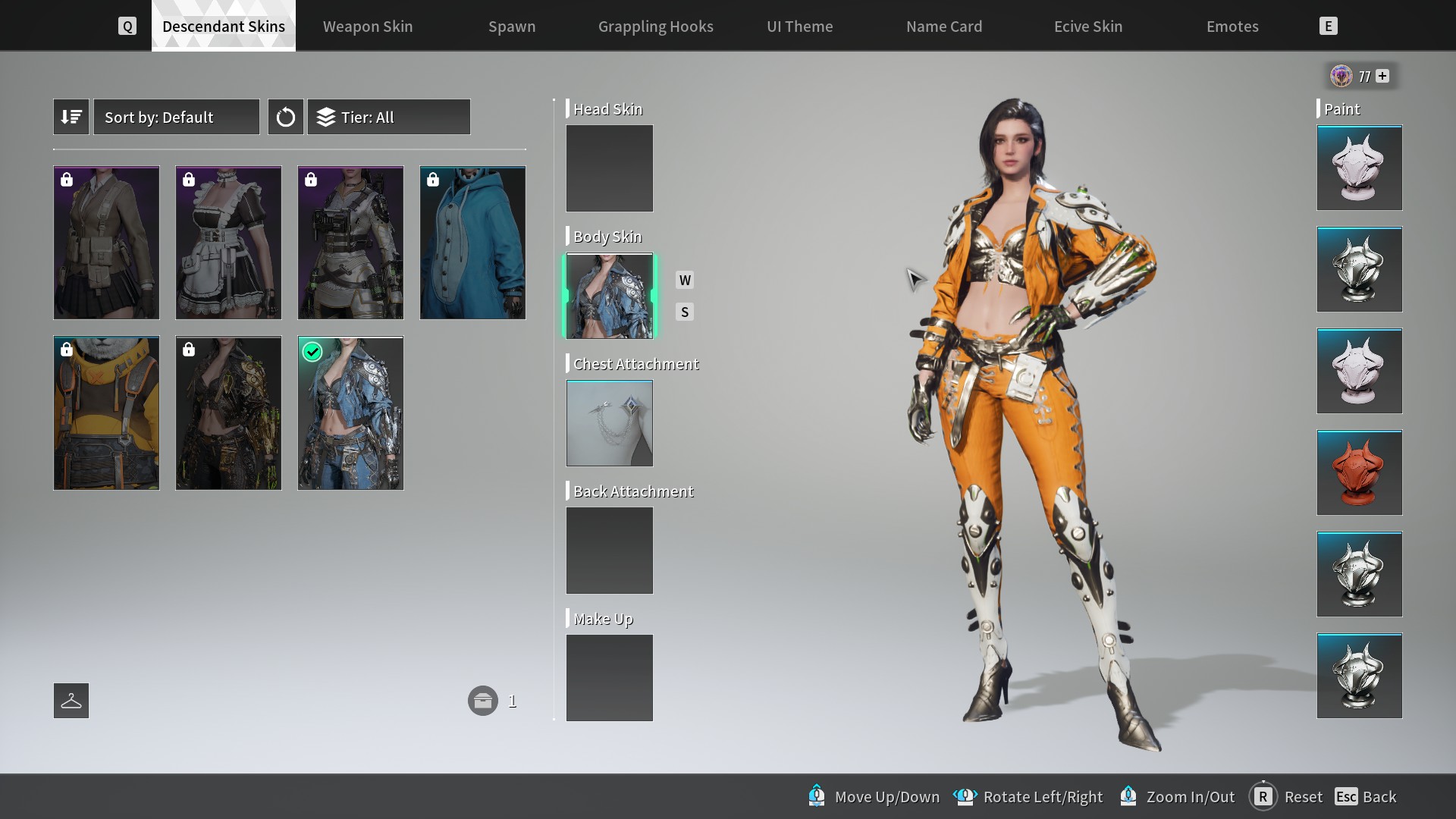The width and height of the screenshot is (1456, 819).
Task: Select the equipped blue jacket skin with checkmark
Action: click(x=350, y=413)
